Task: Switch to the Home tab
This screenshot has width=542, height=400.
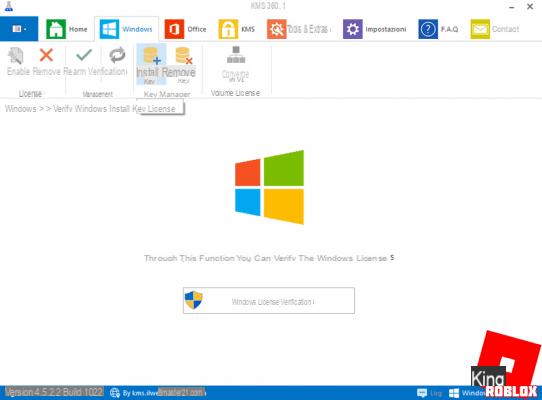Action: (x=67, y=29)
